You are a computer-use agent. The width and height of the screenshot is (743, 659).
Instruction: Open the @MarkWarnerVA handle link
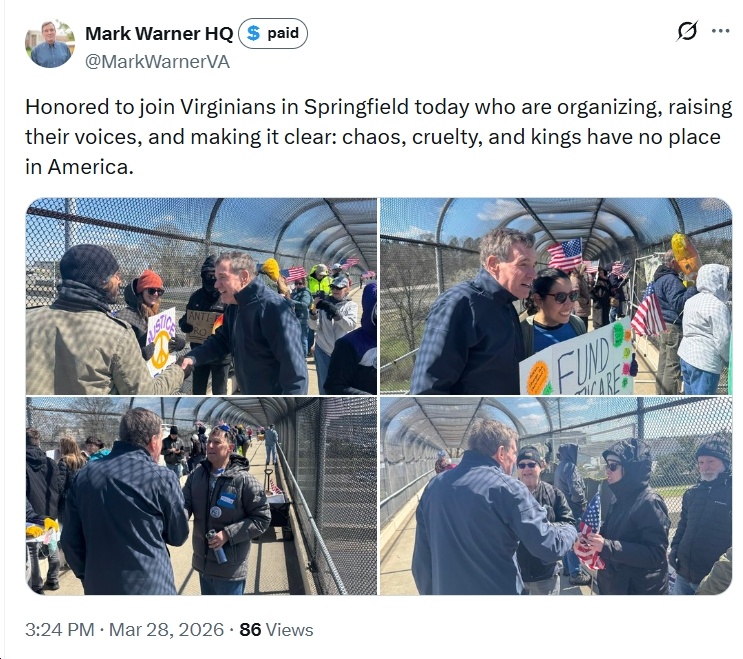tap(157, 62)
